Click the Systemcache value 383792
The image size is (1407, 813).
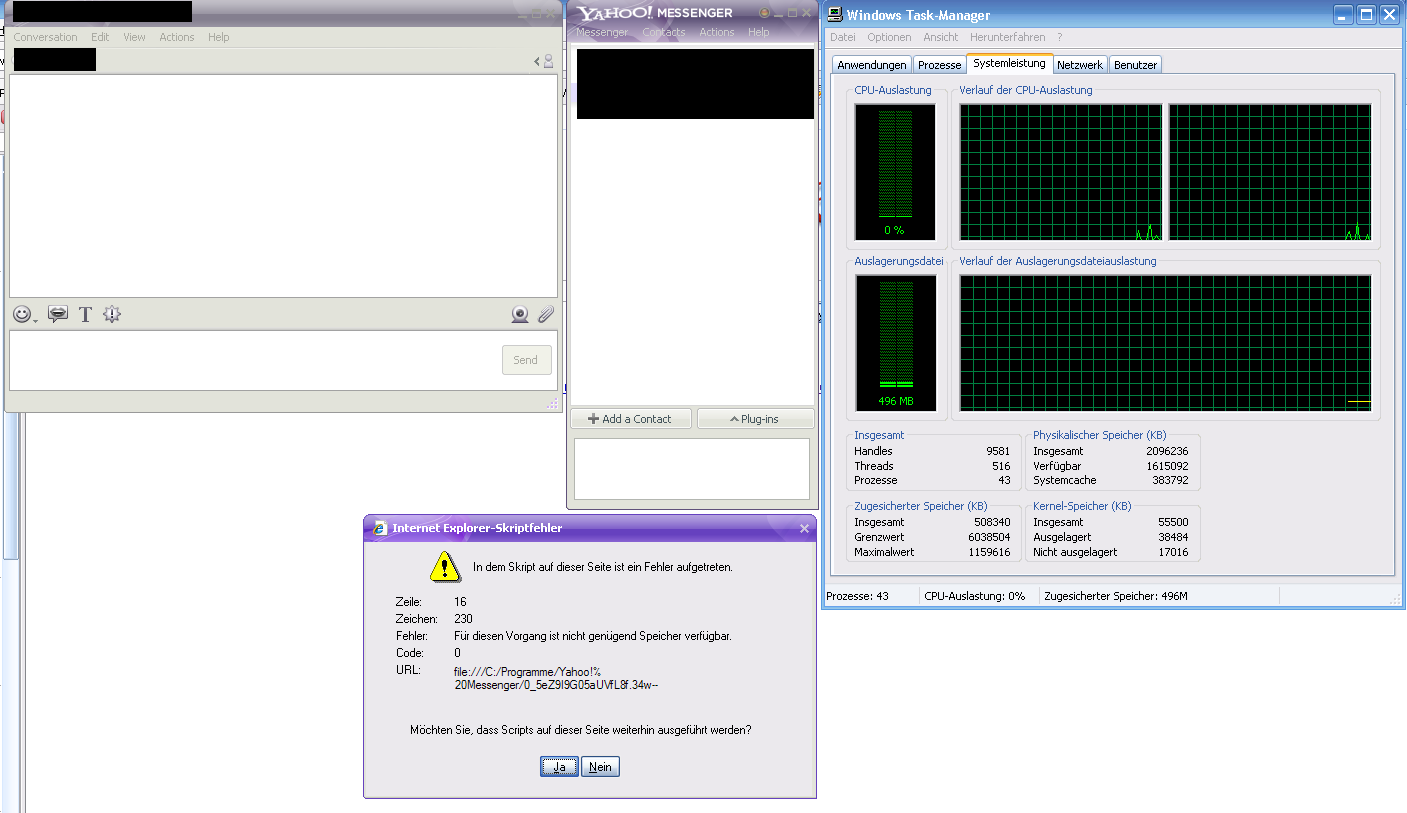click(x=1171, y=480)
